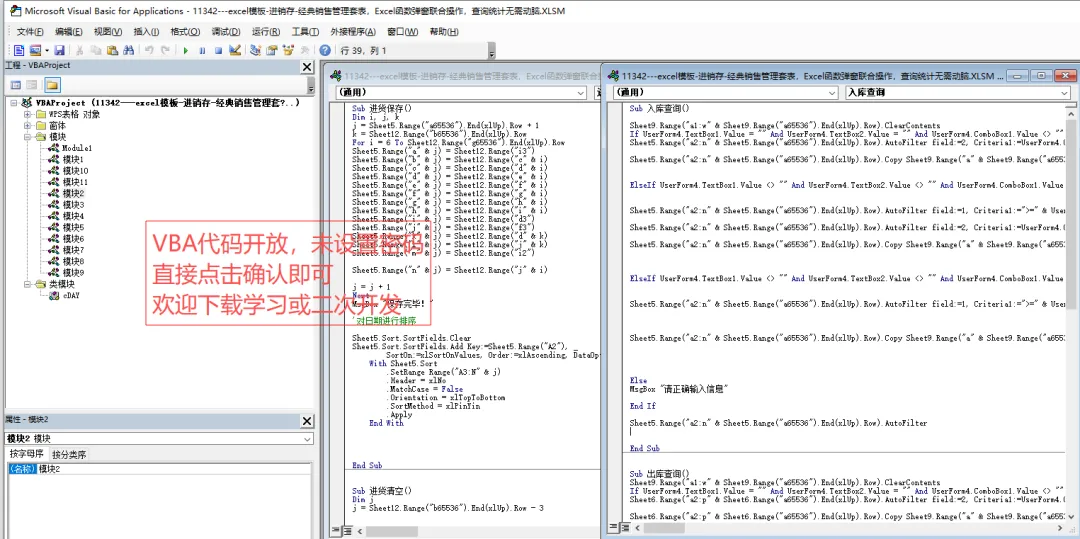1080x539 pixels.
Task: Select 模块5 in the project tree
Action: [73, 227]
